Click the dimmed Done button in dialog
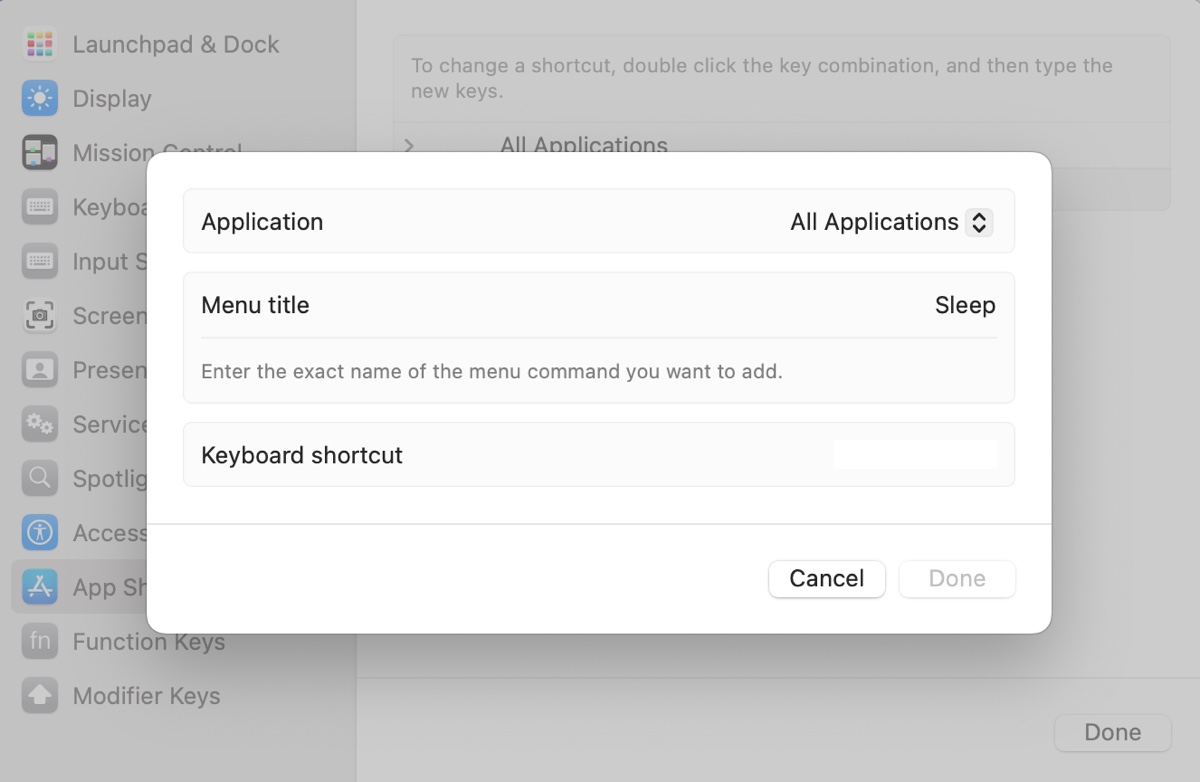The width and height of the screenshot is (1200, 782). pos(957,579)
